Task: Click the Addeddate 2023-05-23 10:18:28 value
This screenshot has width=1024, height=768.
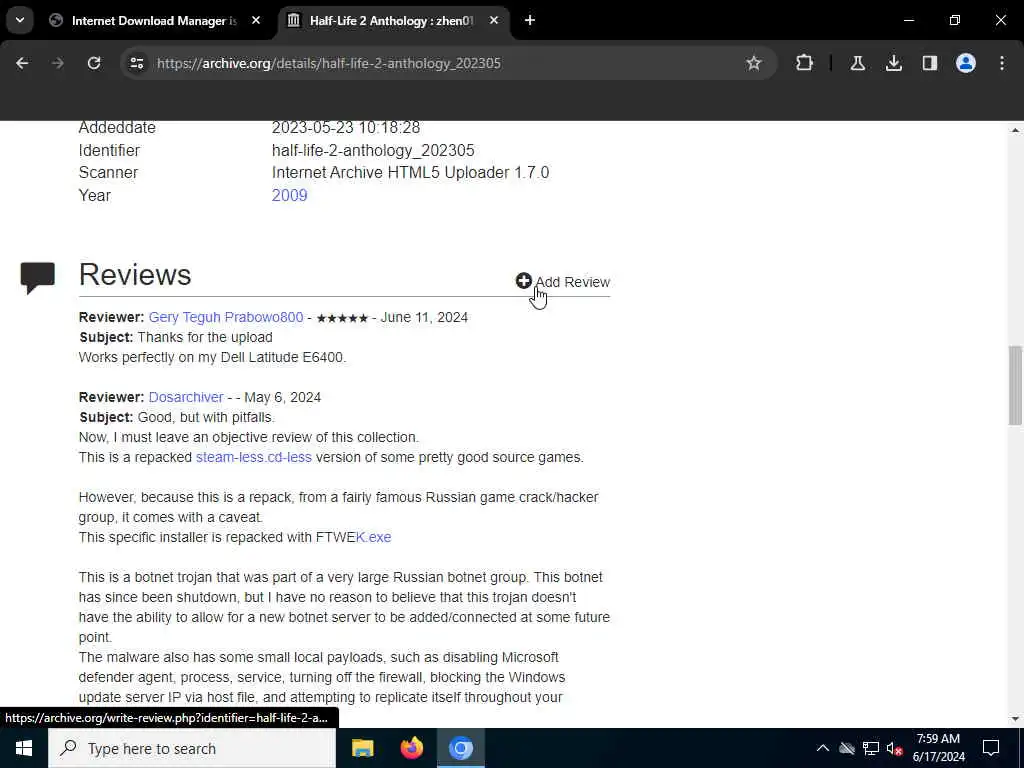Action: pos(345,127)
